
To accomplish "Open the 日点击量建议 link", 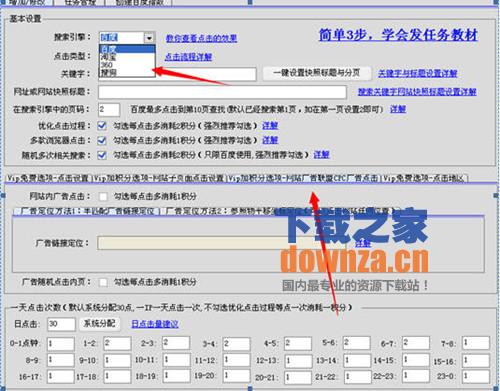I will pyautogui.click(x=155, y=324).
